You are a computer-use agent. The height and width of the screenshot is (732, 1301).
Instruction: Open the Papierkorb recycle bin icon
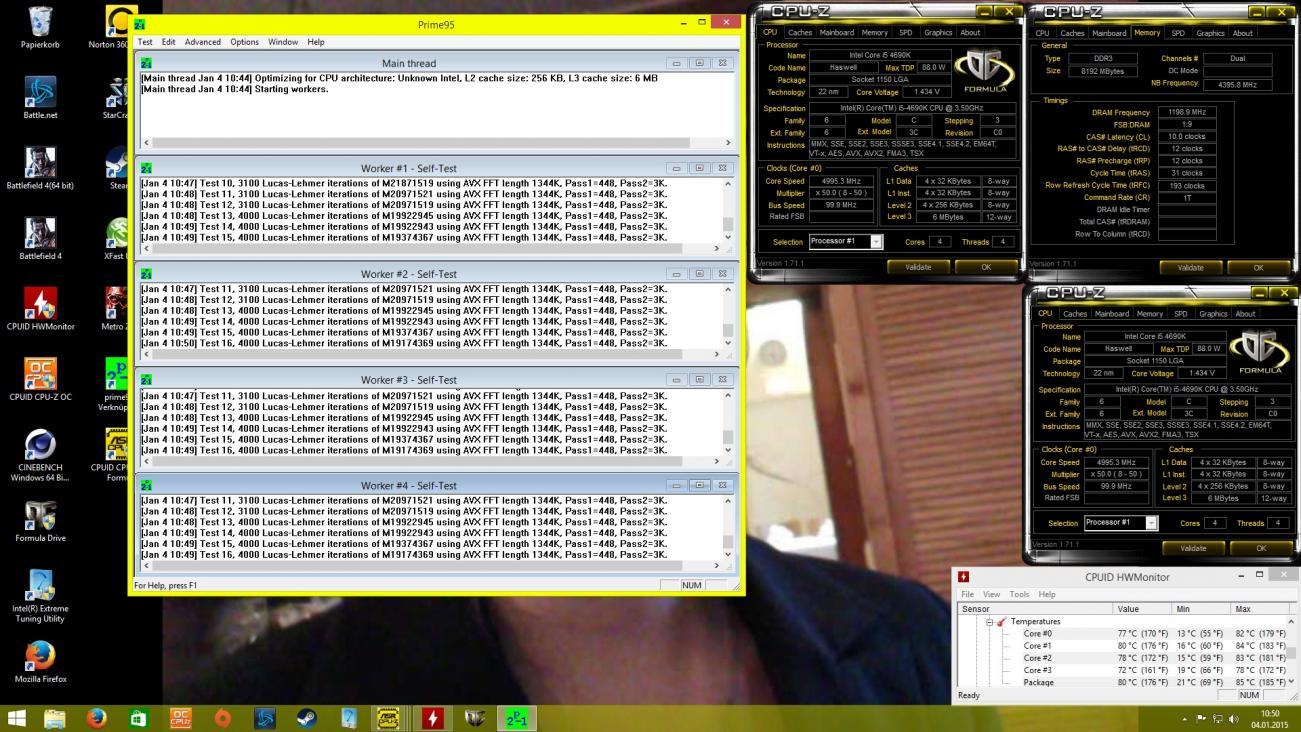pyautogui.click(x=41, y=28)
